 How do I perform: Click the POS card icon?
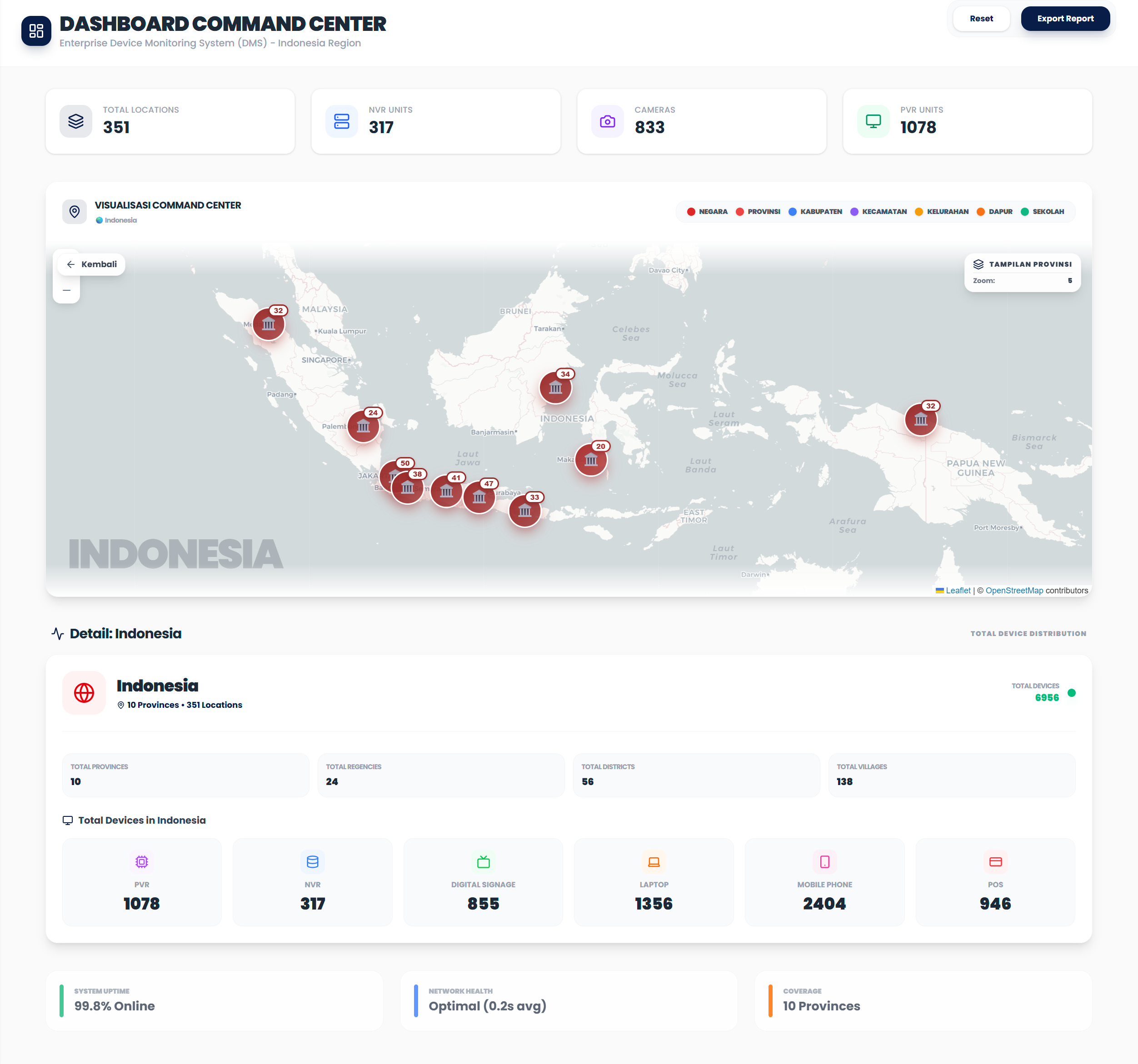[995, 861]
